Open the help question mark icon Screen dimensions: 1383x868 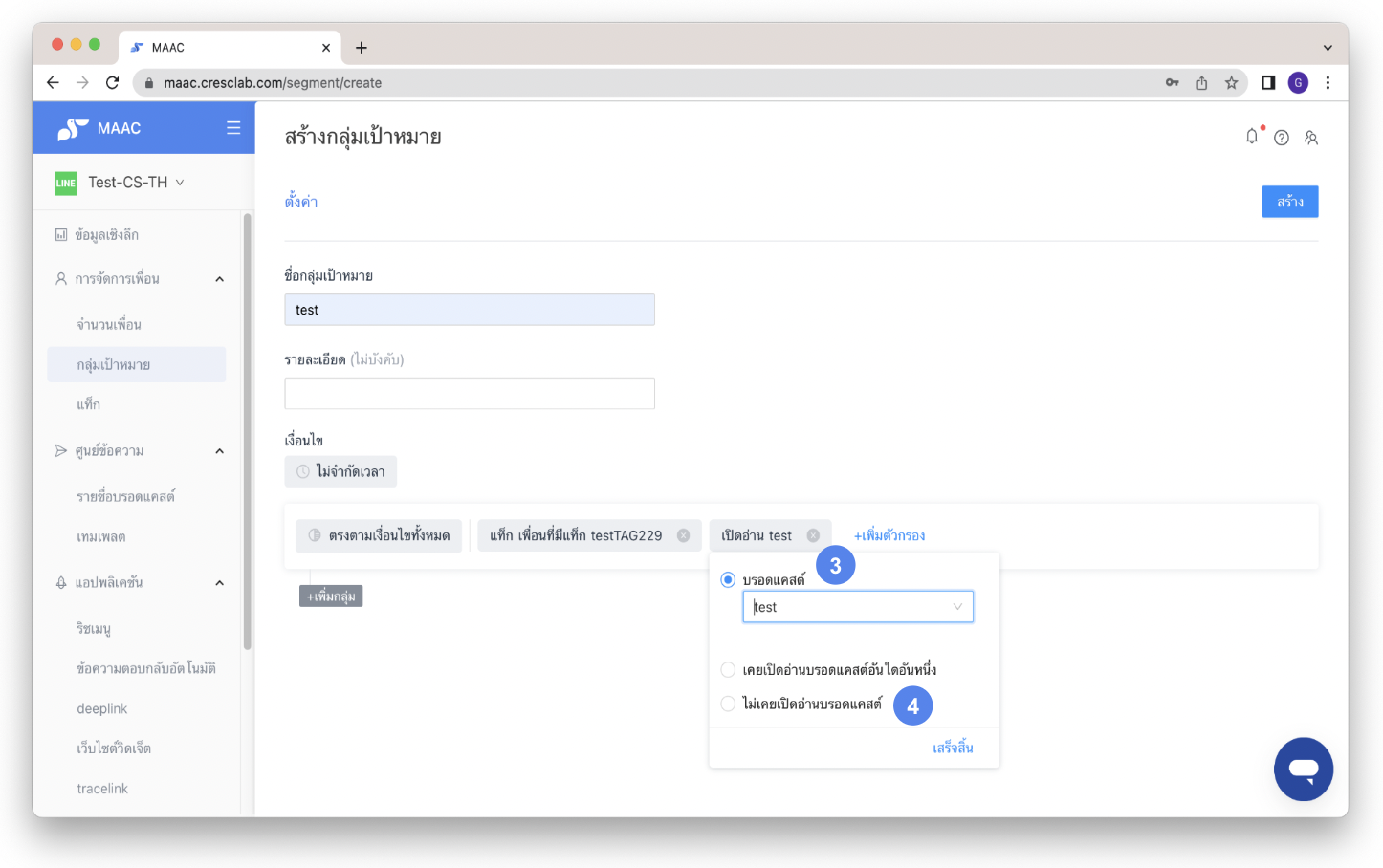[1282, 138]
